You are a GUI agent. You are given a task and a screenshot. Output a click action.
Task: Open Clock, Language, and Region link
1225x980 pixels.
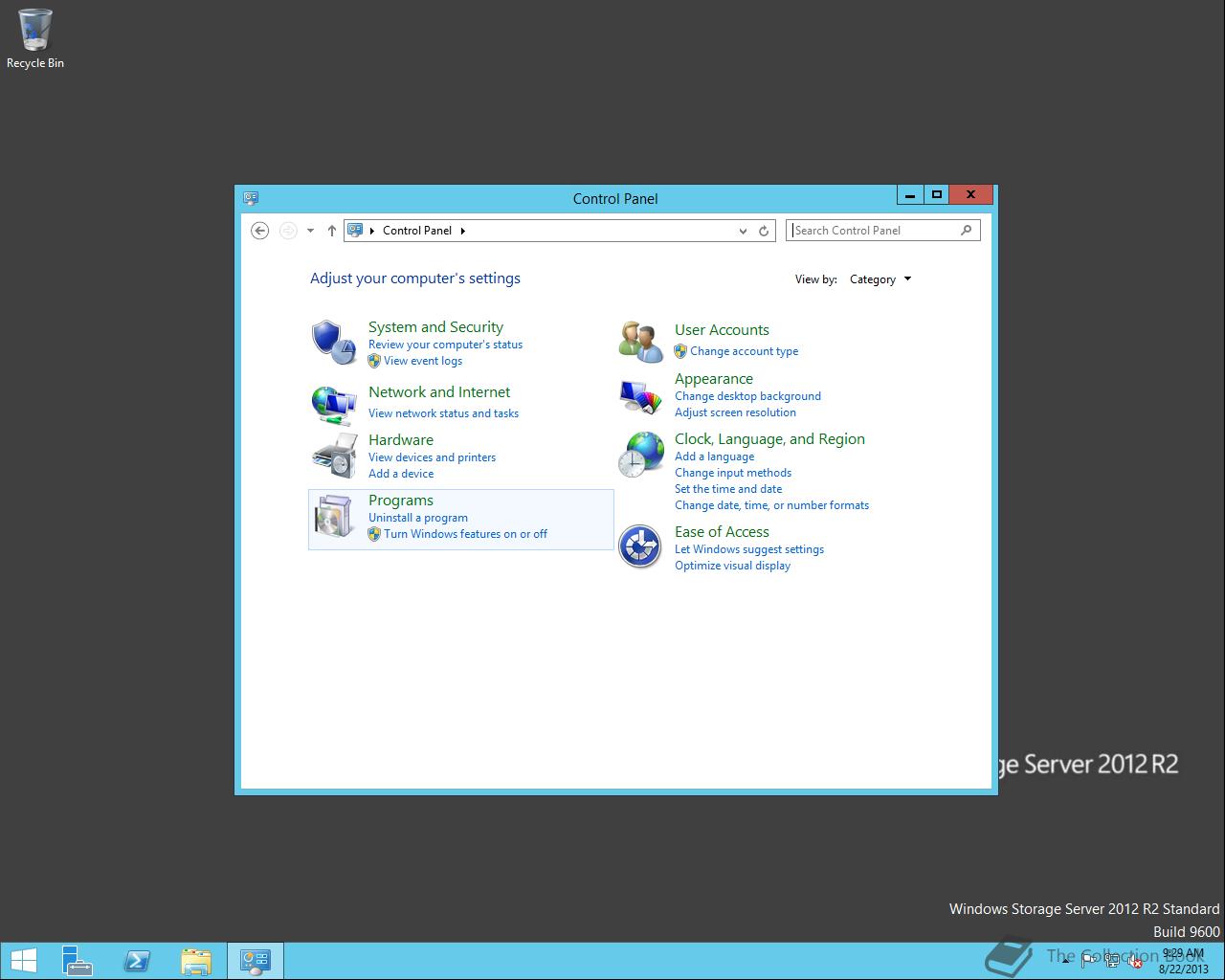(769, 439)
